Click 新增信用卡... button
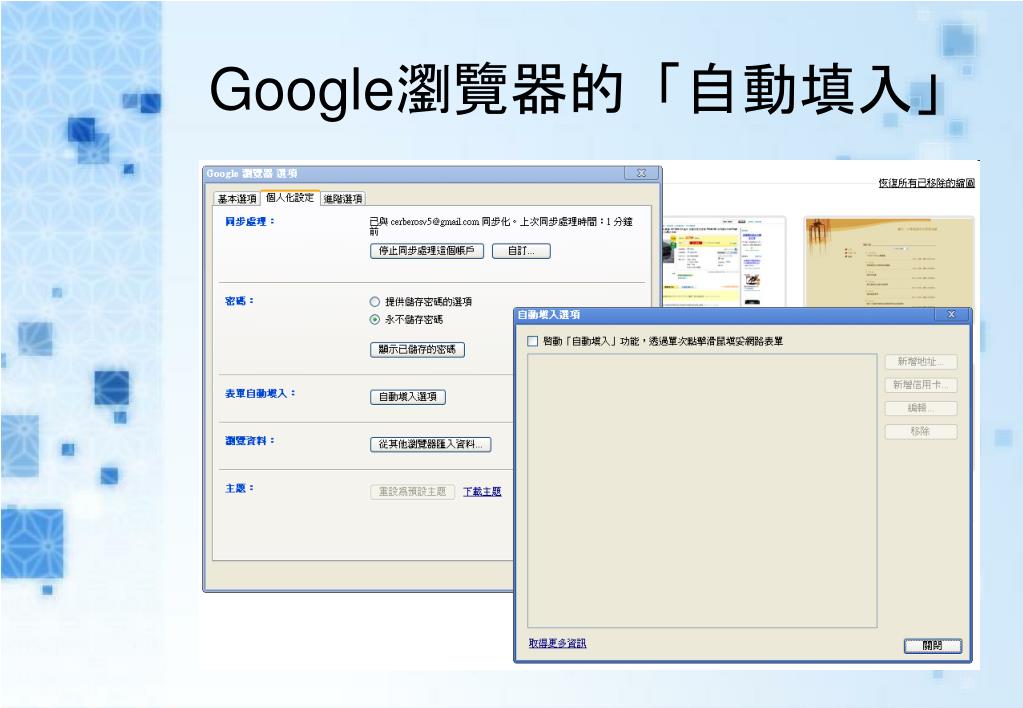1023x708 pixels. [x=921, y=385]
